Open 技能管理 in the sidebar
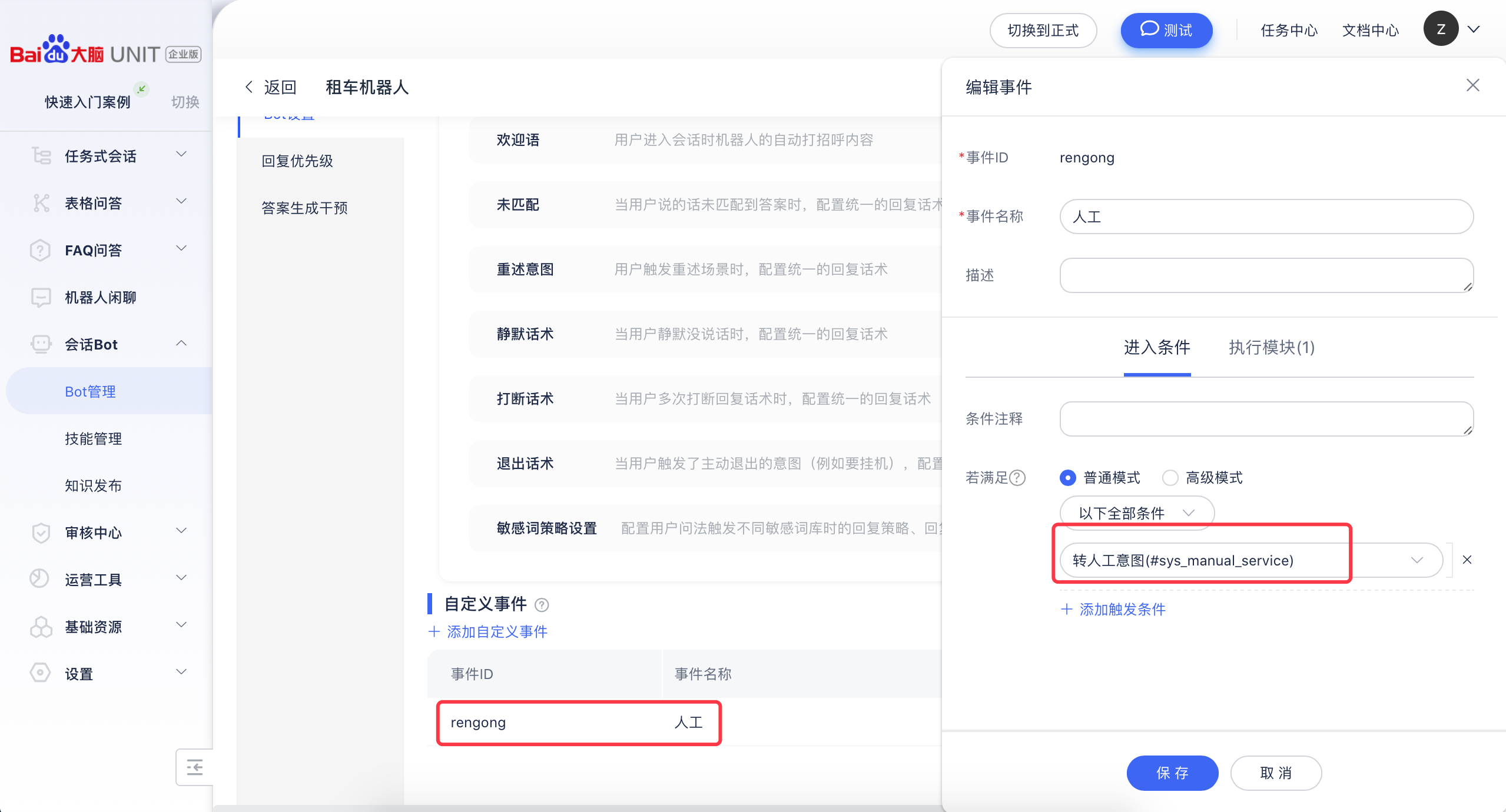Image resolution: width=1506 pixels, height=812 pixels. pos(93,438)
